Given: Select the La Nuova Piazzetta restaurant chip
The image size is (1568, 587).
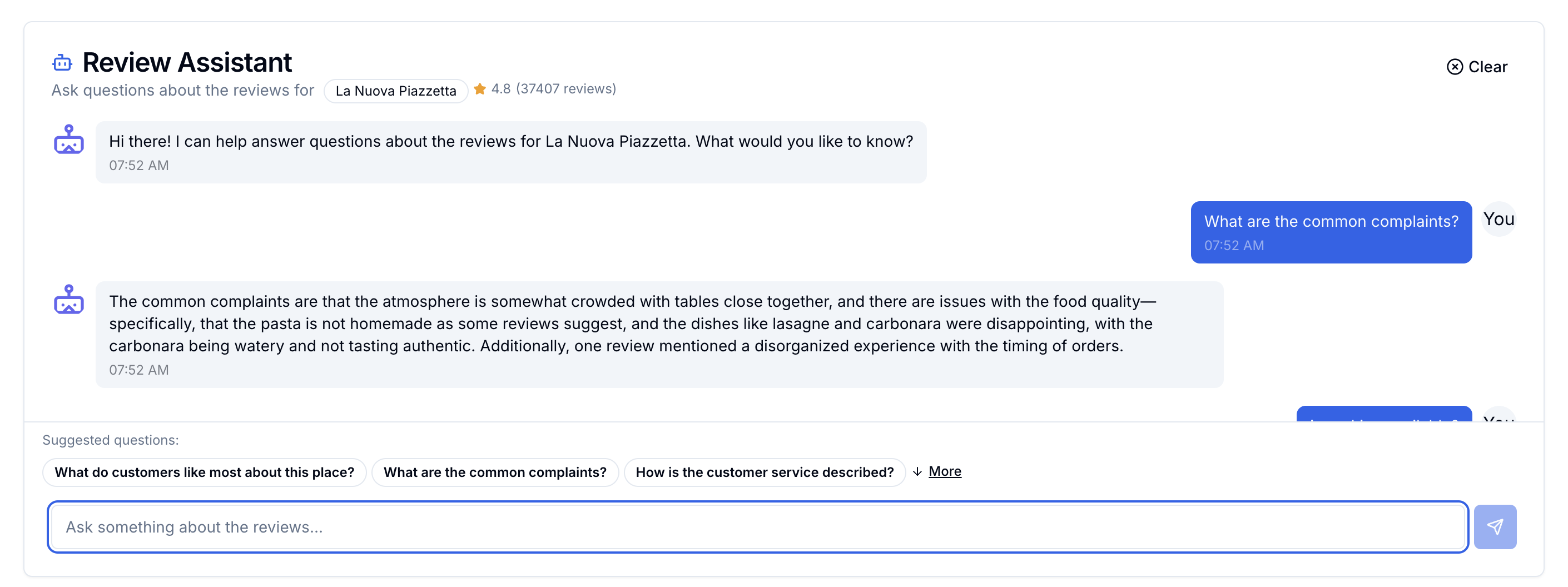Looking at the screenshot, I should coord(396,91).
